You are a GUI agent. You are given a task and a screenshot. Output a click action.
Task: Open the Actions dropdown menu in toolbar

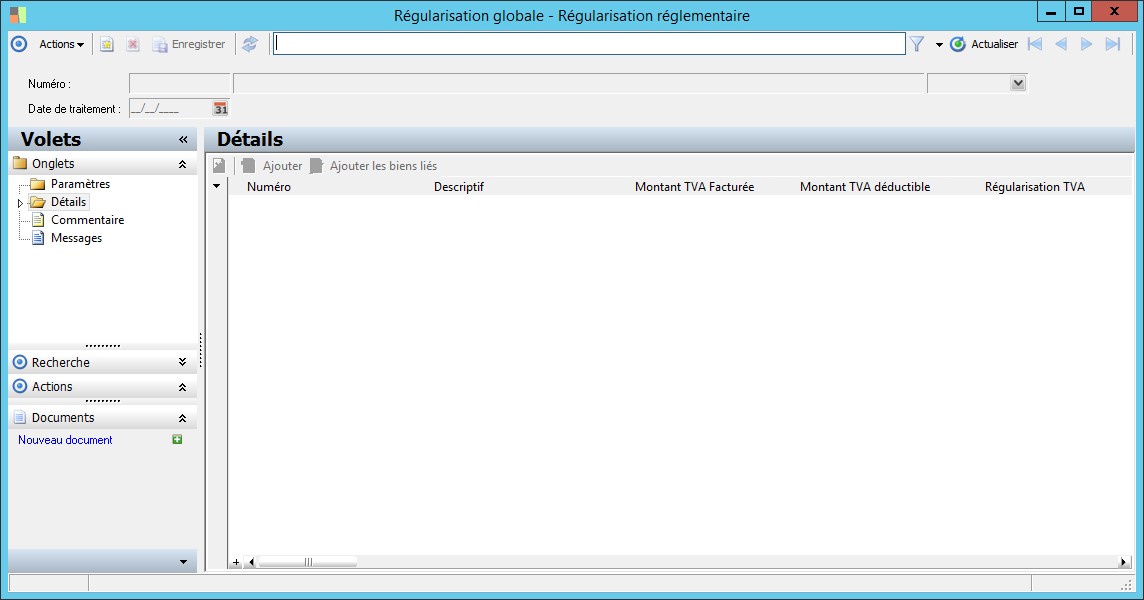pos(62,44)
